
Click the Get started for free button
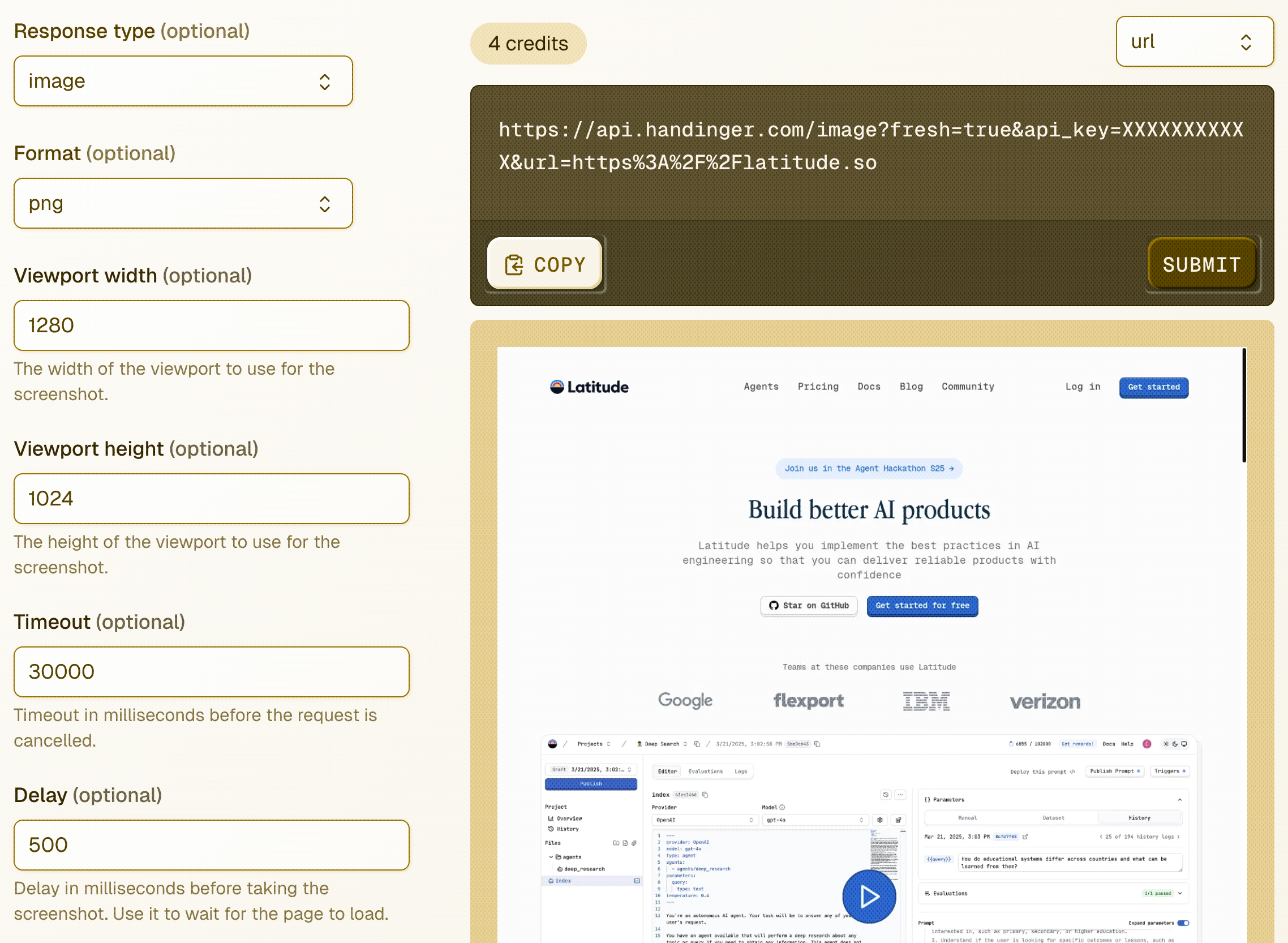pyautogui.click(x=922, y=606)
